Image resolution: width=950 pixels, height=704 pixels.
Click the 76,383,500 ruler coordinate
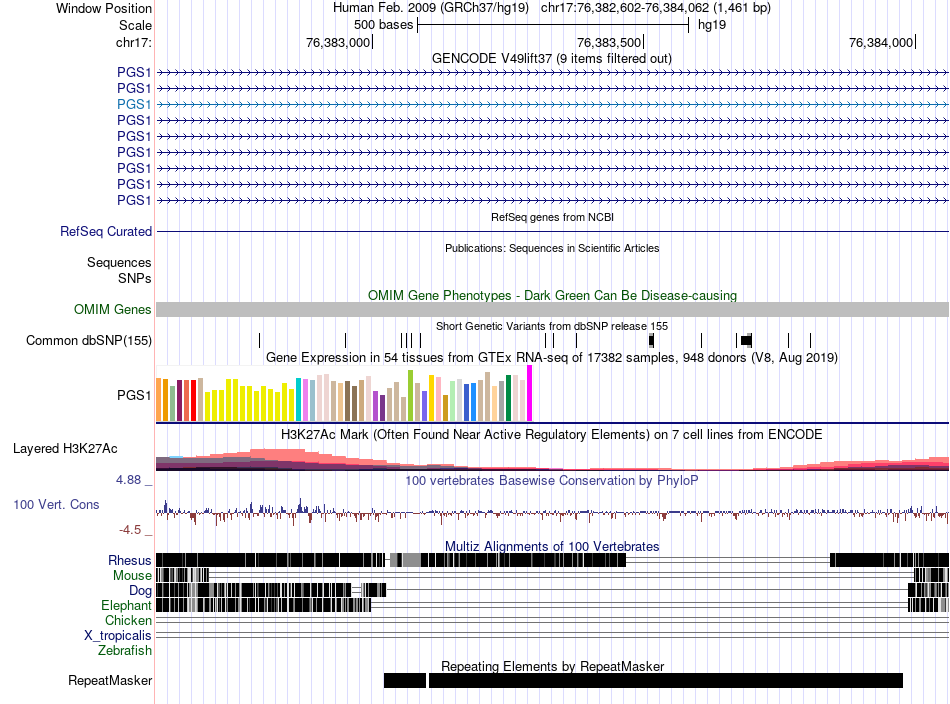coord(608,42)
